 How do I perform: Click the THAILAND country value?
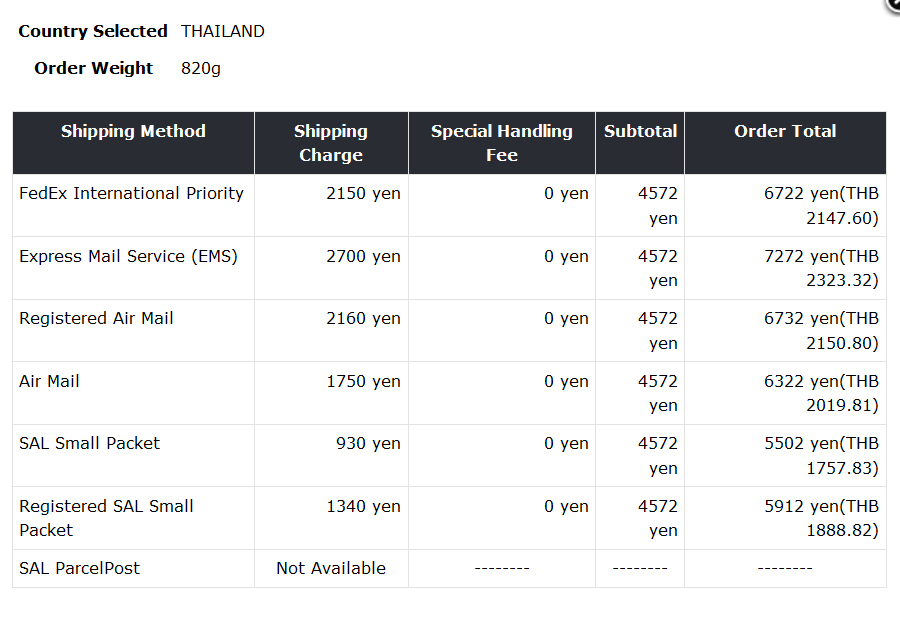(223, 32)
